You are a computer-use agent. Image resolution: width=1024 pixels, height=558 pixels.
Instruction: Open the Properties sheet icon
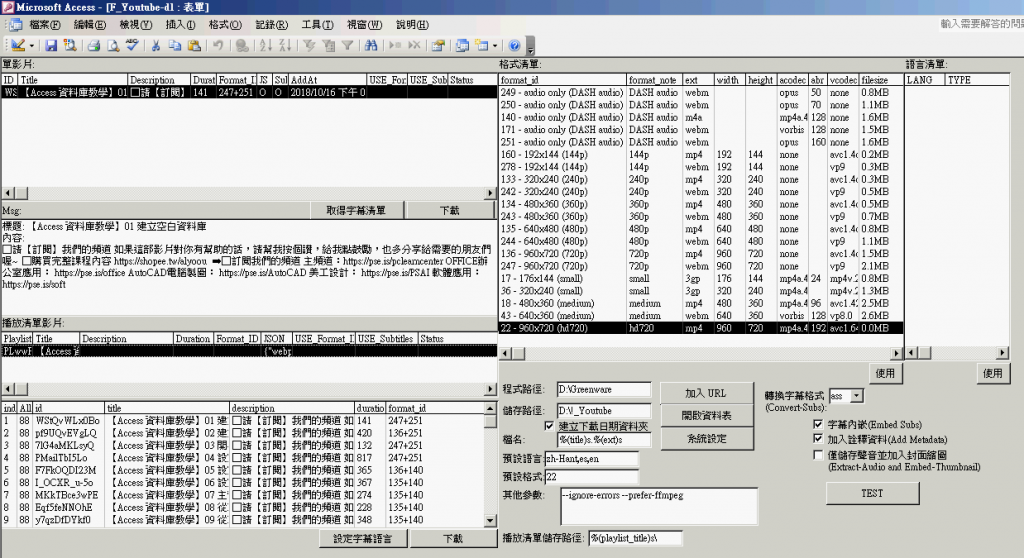(438, 46)
